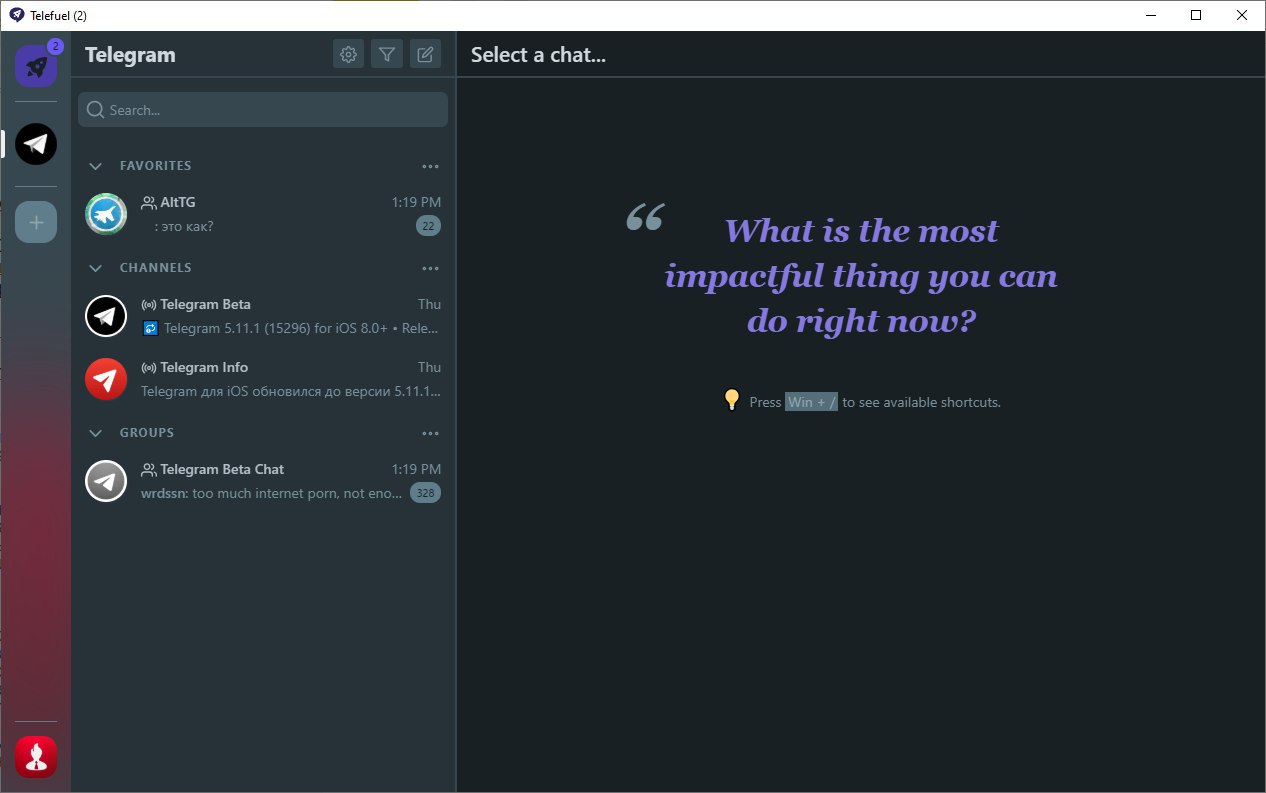Open the Telegram Beta channel

tap(263, 316)
